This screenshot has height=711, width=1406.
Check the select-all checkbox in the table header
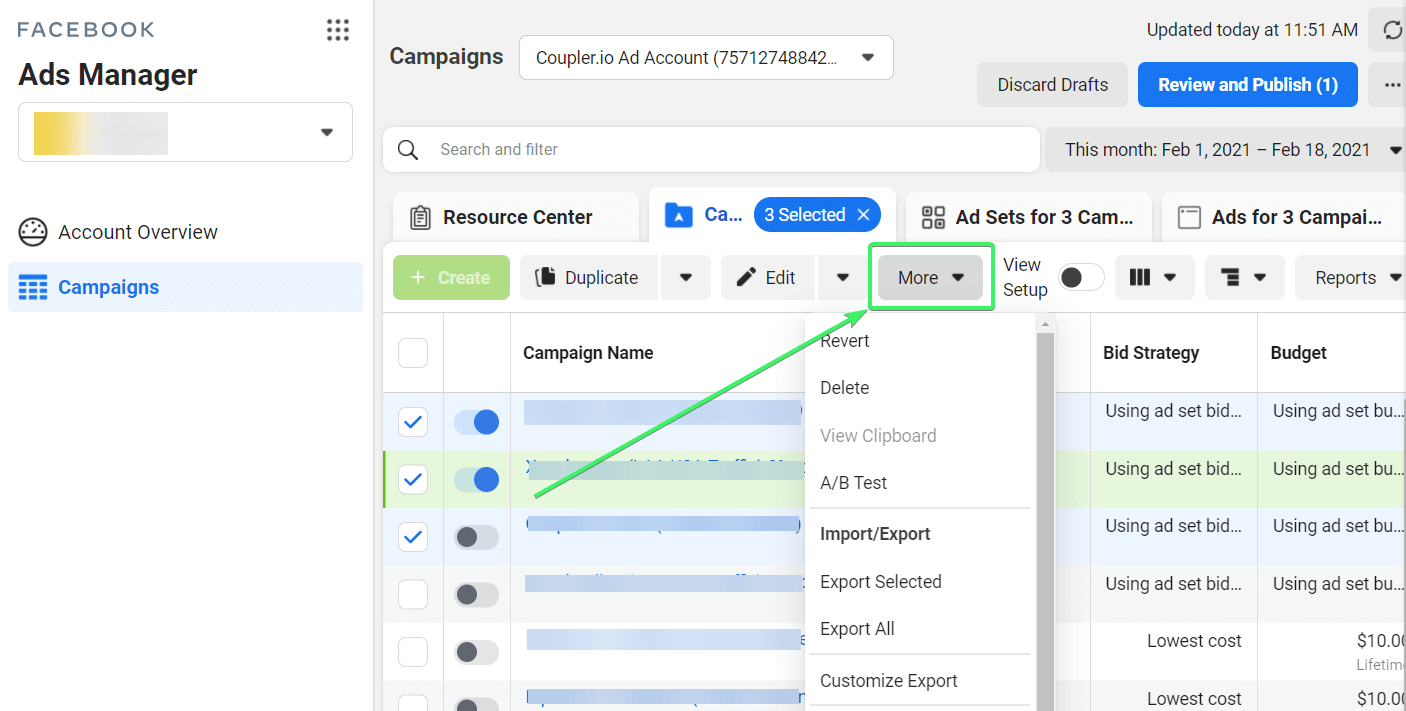tap(413, 353)
